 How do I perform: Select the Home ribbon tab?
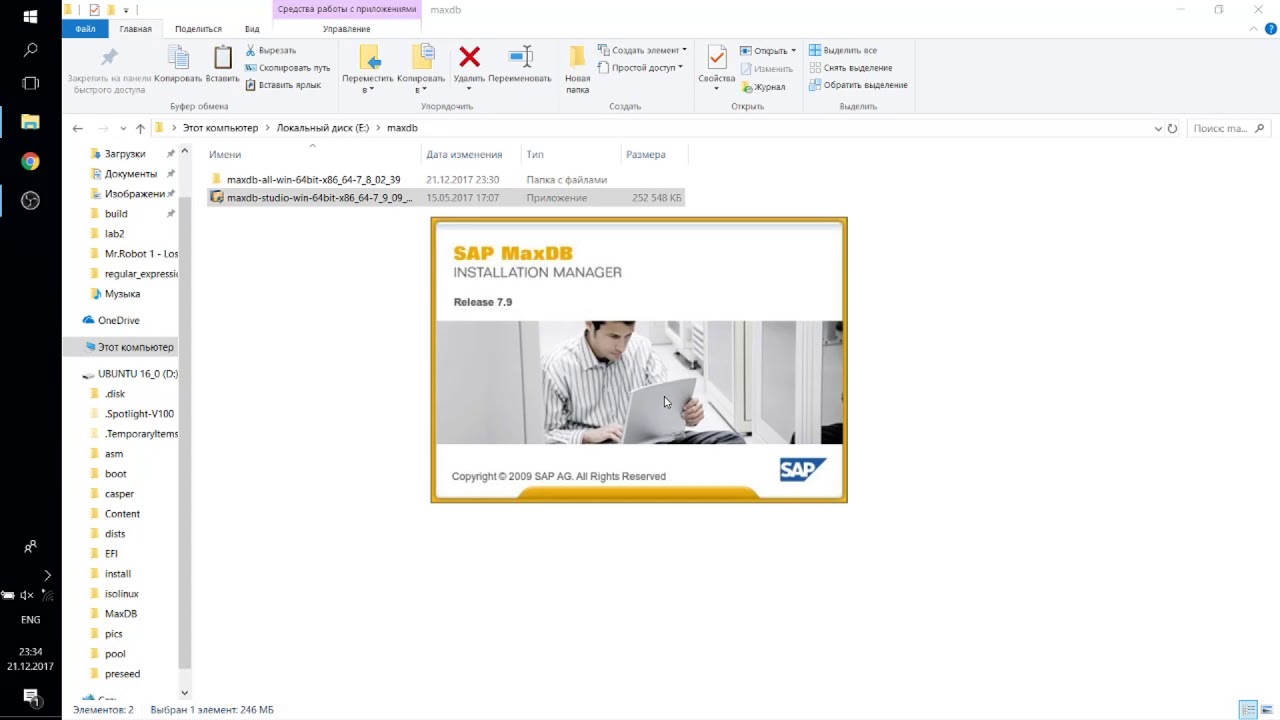[135, 29]
